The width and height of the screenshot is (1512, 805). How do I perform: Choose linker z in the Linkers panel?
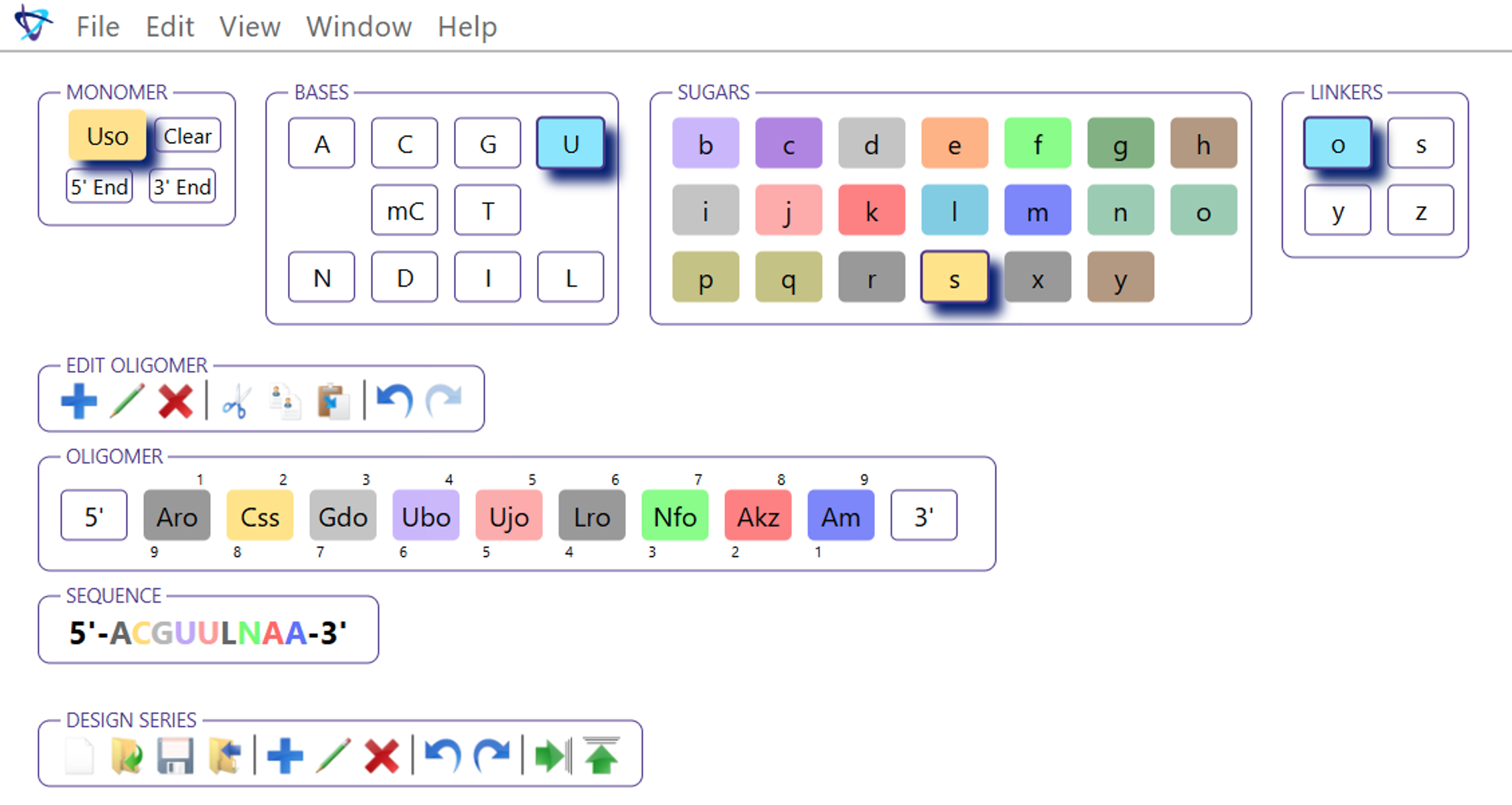1420,210
